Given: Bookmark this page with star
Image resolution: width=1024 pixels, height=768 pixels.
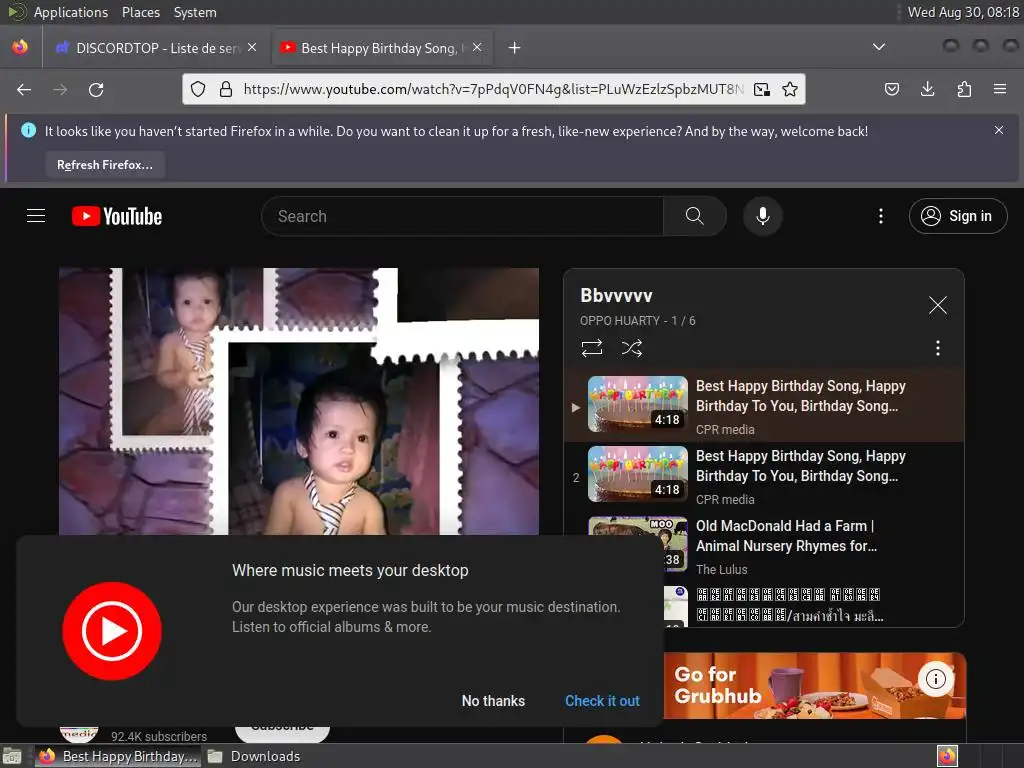Looking at the screenshot, I should point(790,89).
